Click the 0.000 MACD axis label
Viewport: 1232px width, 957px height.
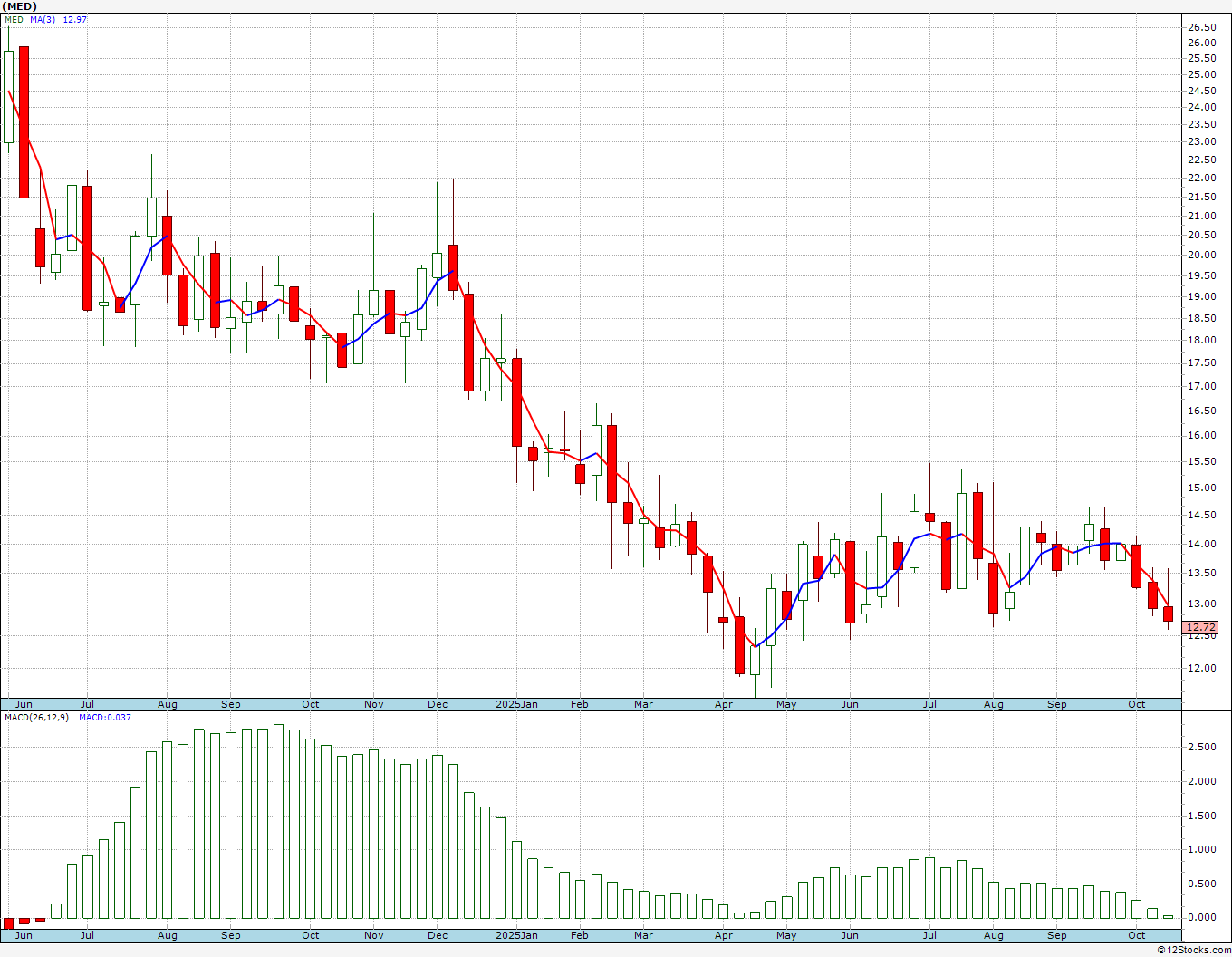pyautogui.click(x=1202, y=917)
